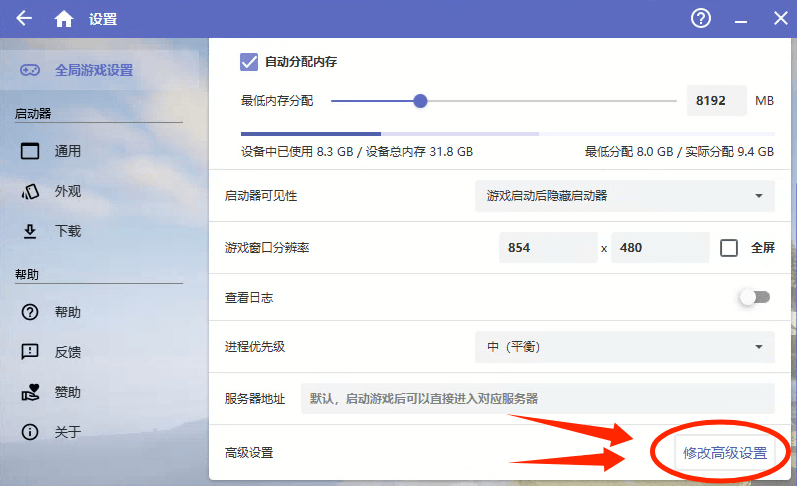Click the memory usage progress bar

tap(507, 134)
